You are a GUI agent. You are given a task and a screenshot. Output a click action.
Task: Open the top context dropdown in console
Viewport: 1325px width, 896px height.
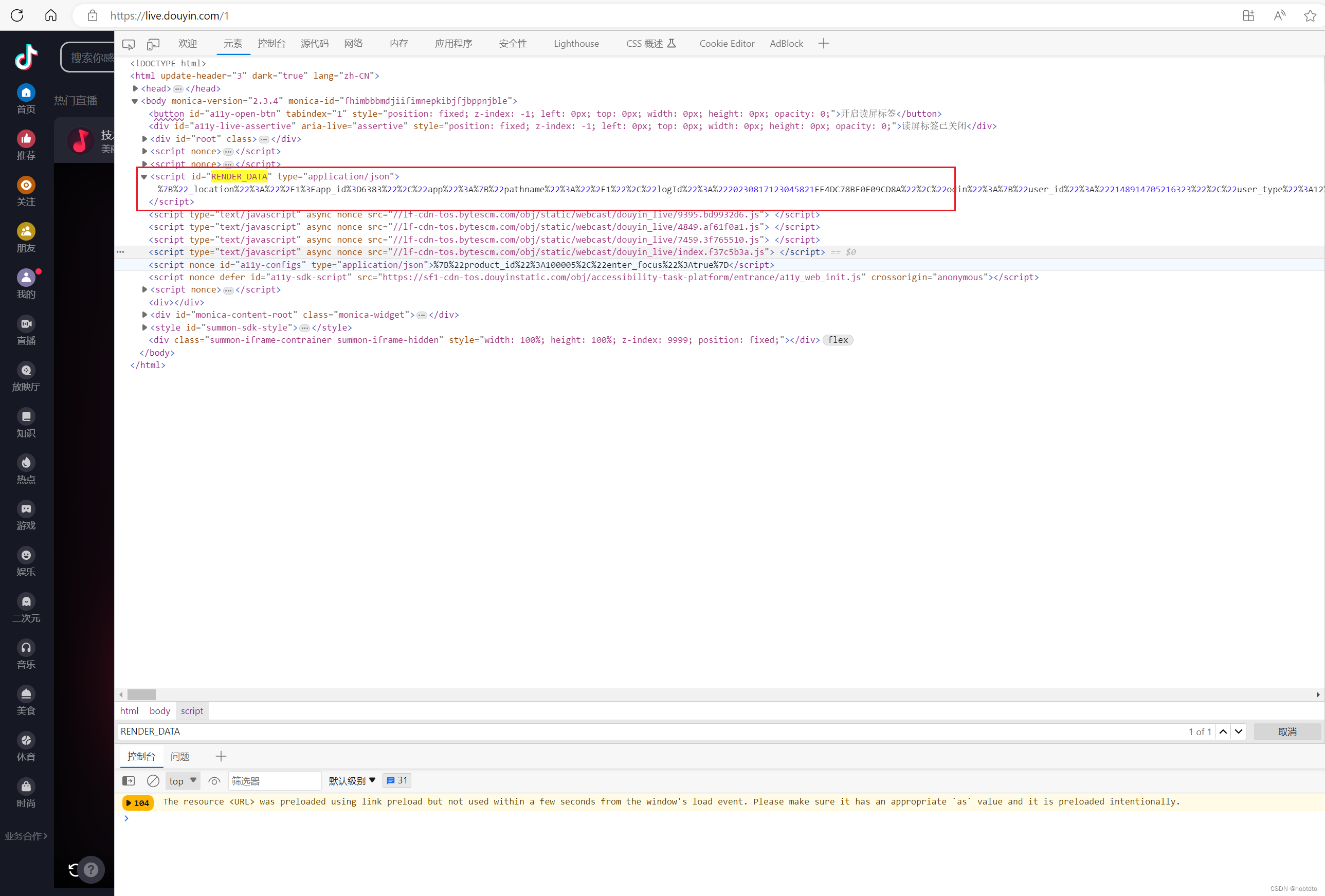[183, 780]
